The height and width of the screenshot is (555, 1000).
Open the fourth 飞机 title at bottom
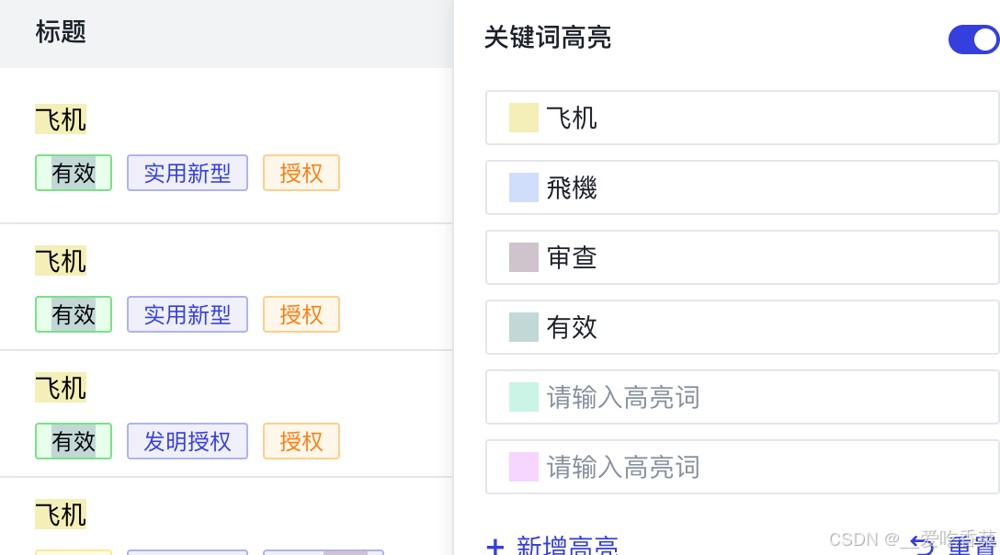point(61,515)
